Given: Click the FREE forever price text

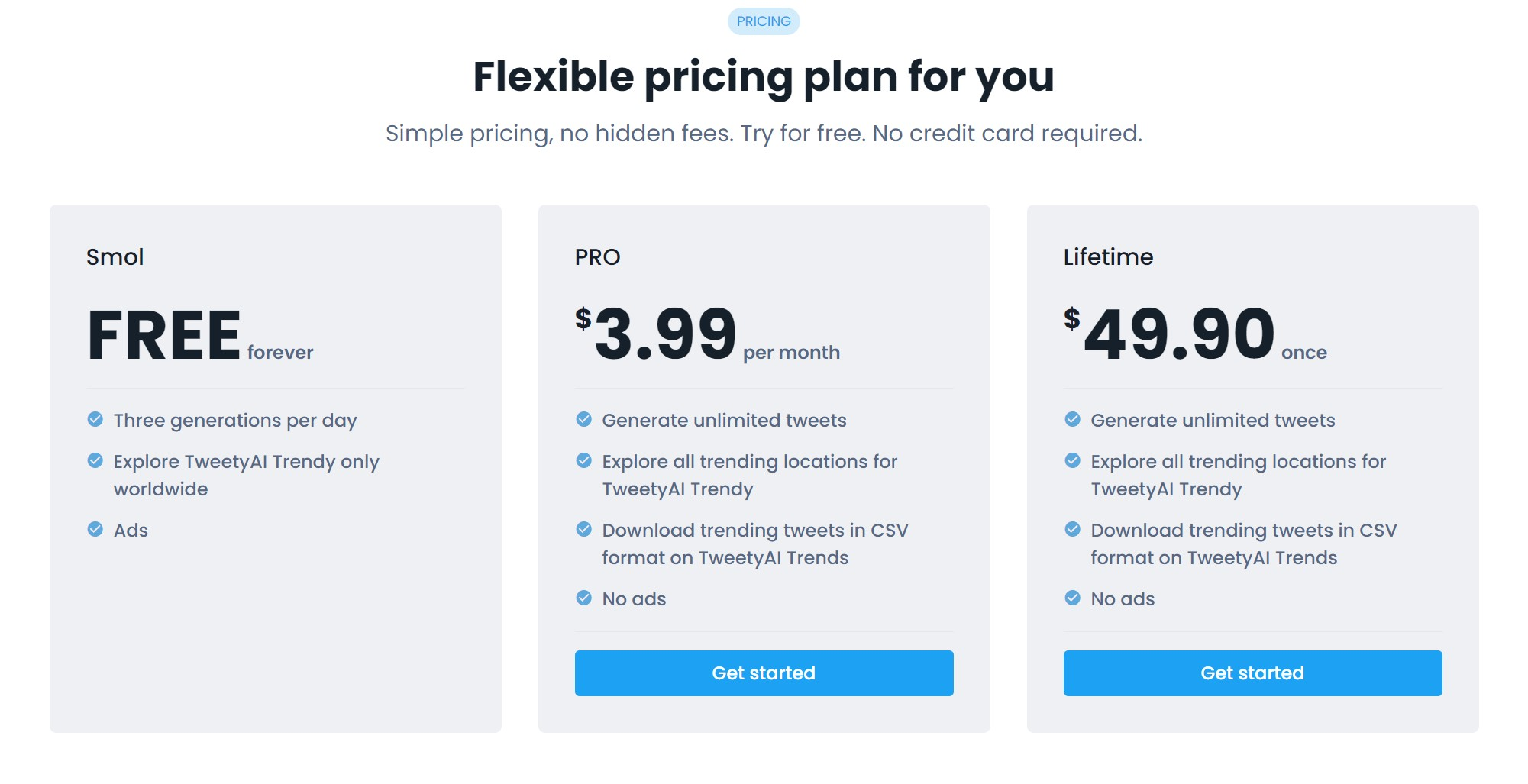Looking at the screenshot, I should pyautogui.click(x=200, y=334).
